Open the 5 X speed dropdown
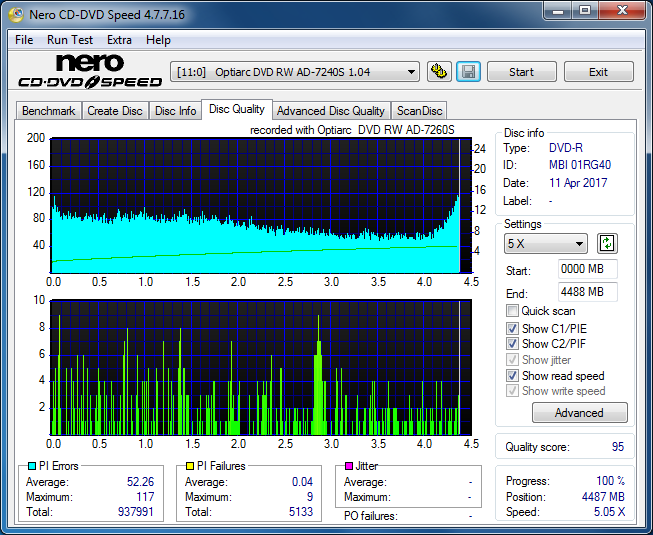This screenshot has width=653, height=535. pyautogui.click(x=546, y=244)
